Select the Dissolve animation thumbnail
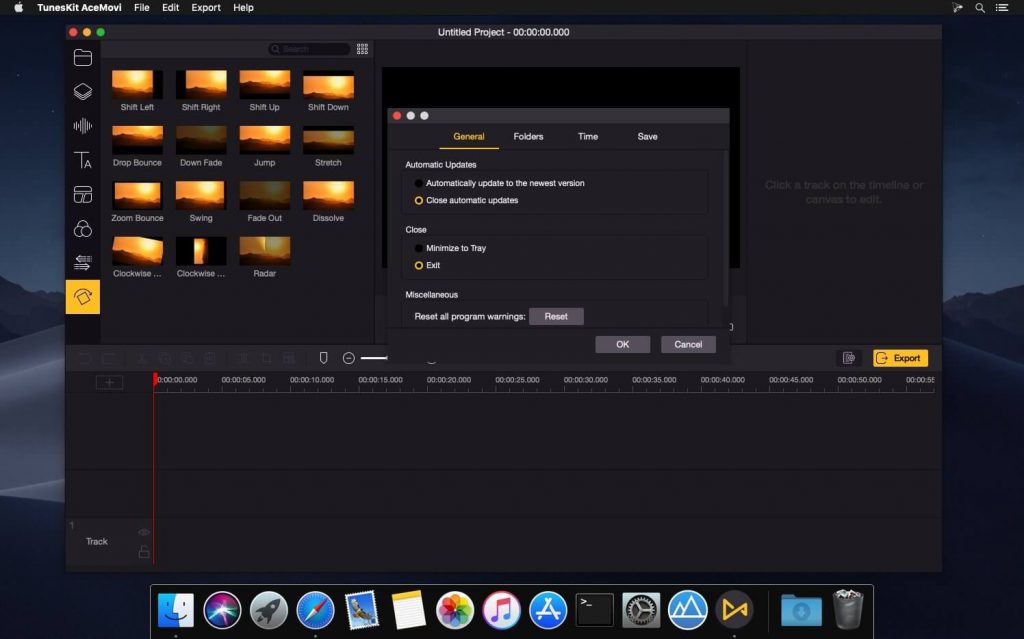 click(x=328, y=196)
